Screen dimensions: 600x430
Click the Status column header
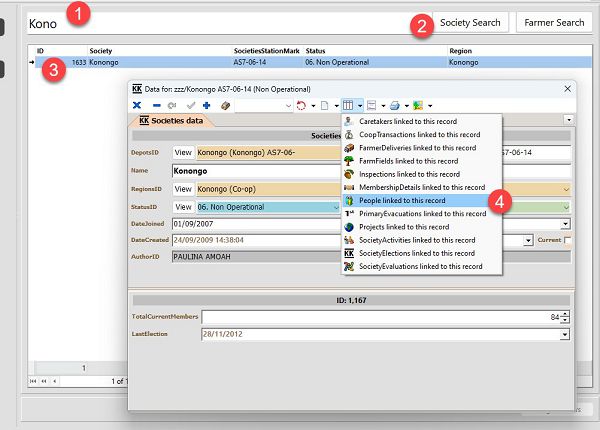point(315,51)
